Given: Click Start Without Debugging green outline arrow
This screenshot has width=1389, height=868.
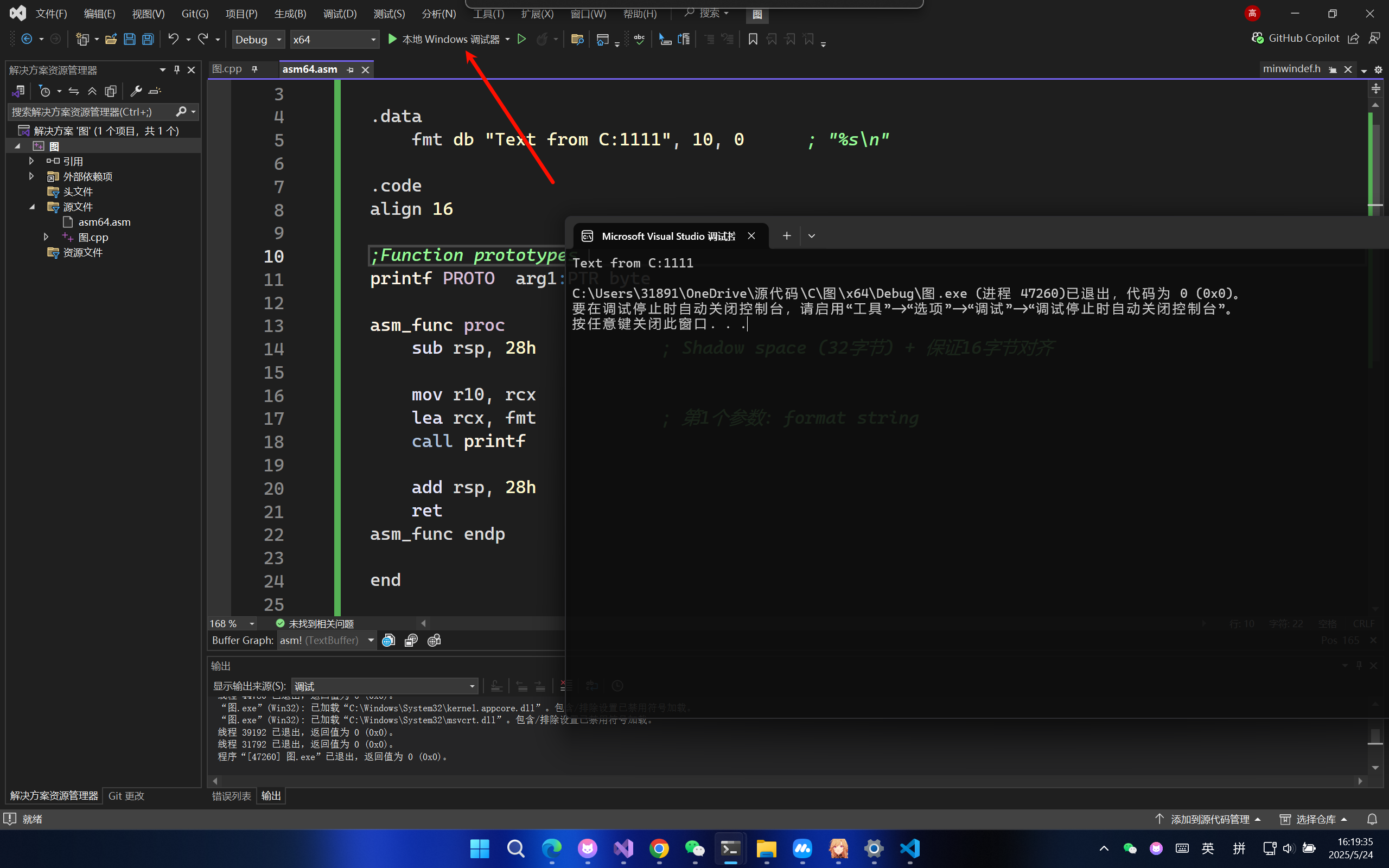Looking at the screenshot, I should point(521,39).
